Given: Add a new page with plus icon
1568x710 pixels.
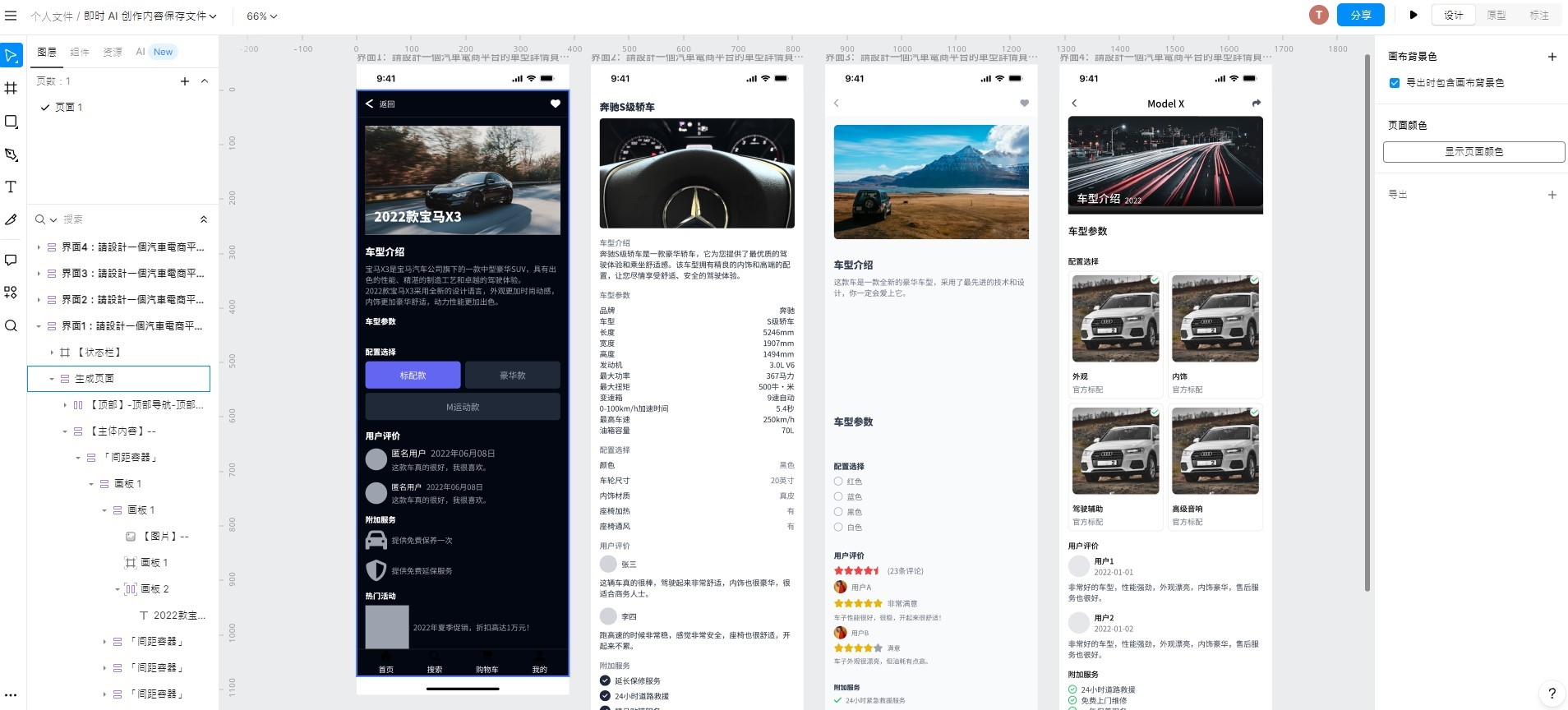Looking at the screenshot, I should [185, 81].
